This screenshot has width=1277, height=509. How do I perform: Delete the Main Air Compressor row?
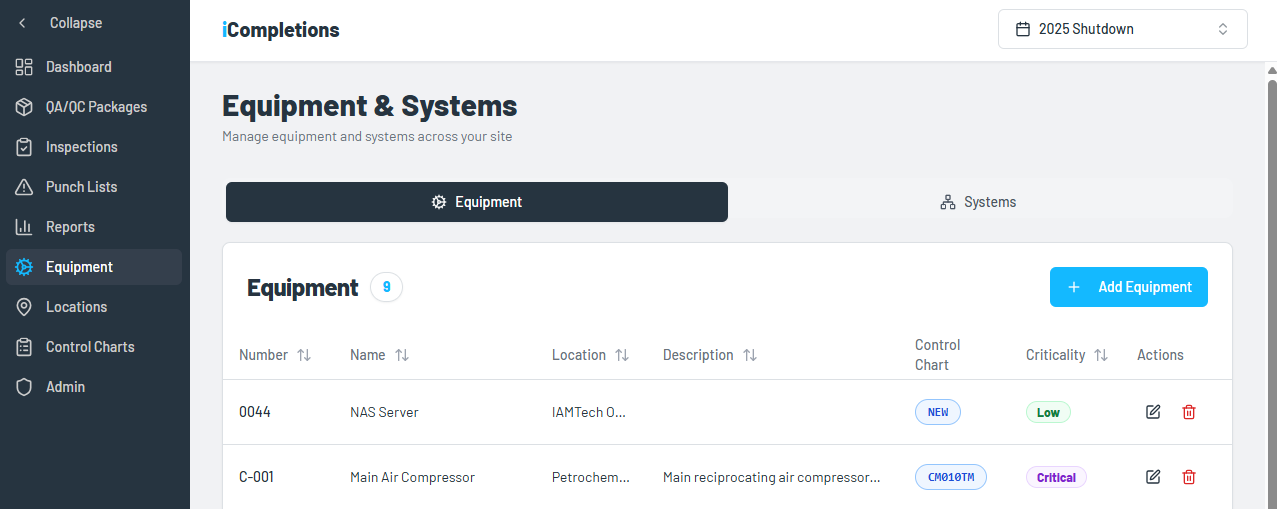(x=1189, y=477)
